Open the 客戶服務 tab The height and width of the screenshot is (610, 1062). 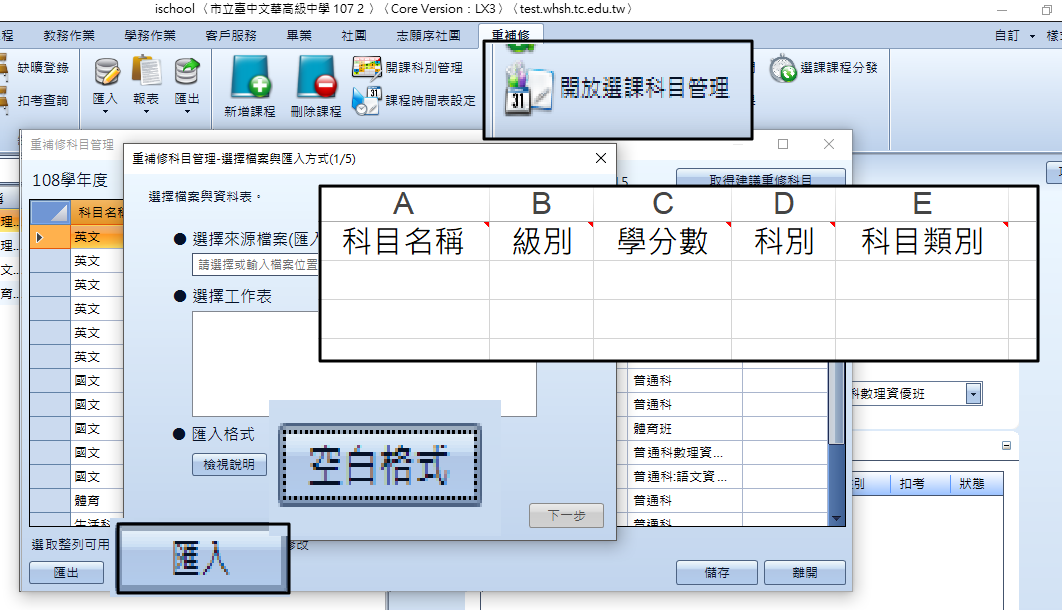[x=231, y=35]
